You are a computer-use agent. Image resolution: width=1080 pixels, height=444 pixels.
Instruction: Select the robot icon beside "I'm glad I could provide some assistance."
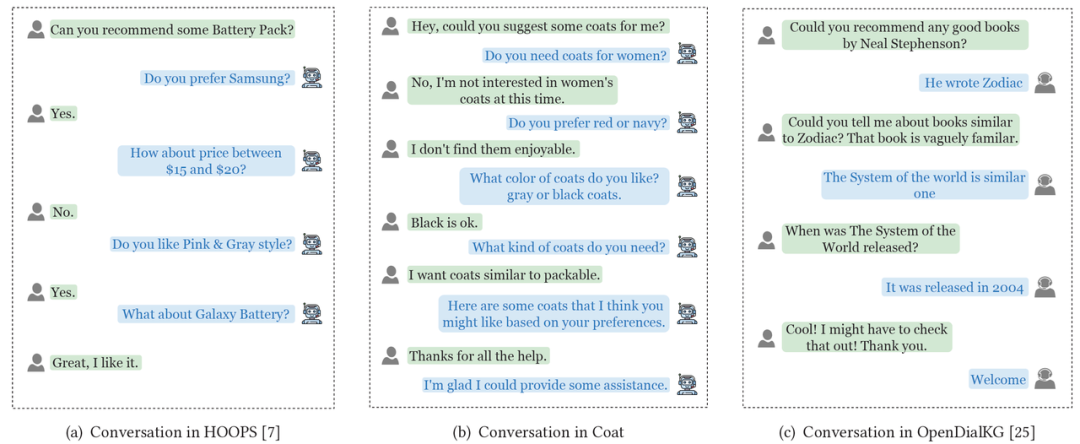pos(686,384)
